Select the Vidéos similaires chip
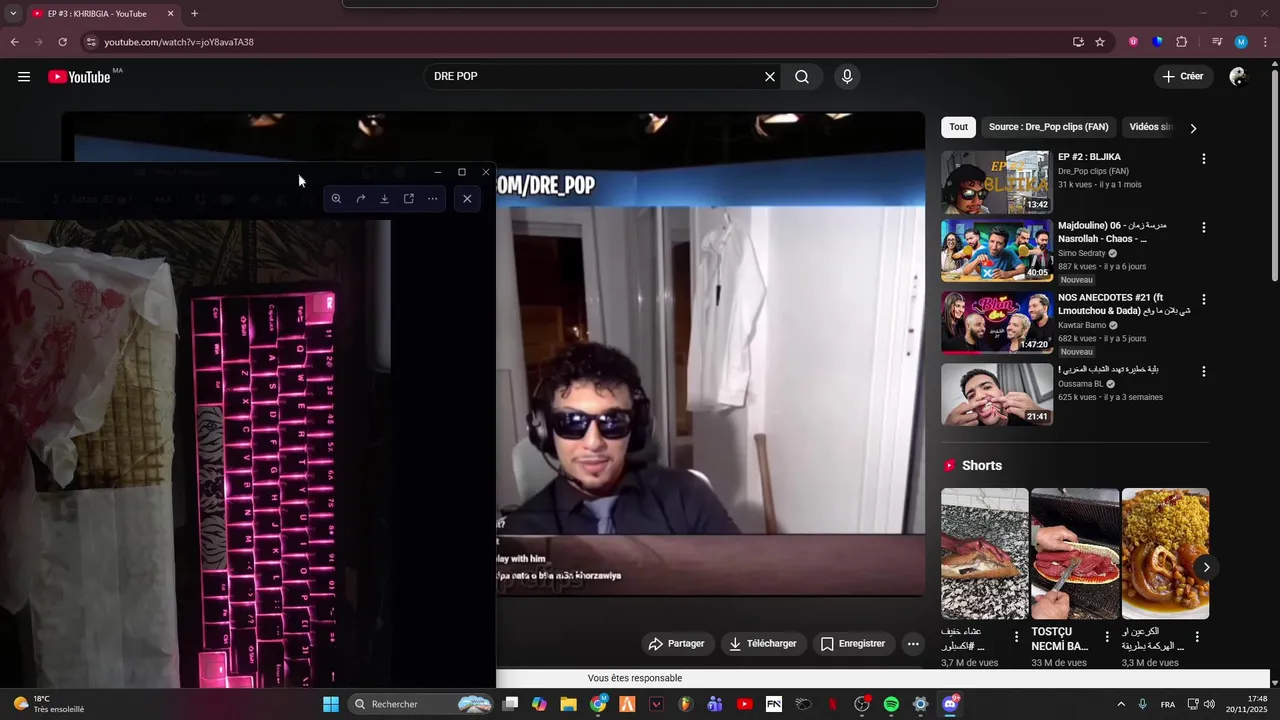 1150,127
